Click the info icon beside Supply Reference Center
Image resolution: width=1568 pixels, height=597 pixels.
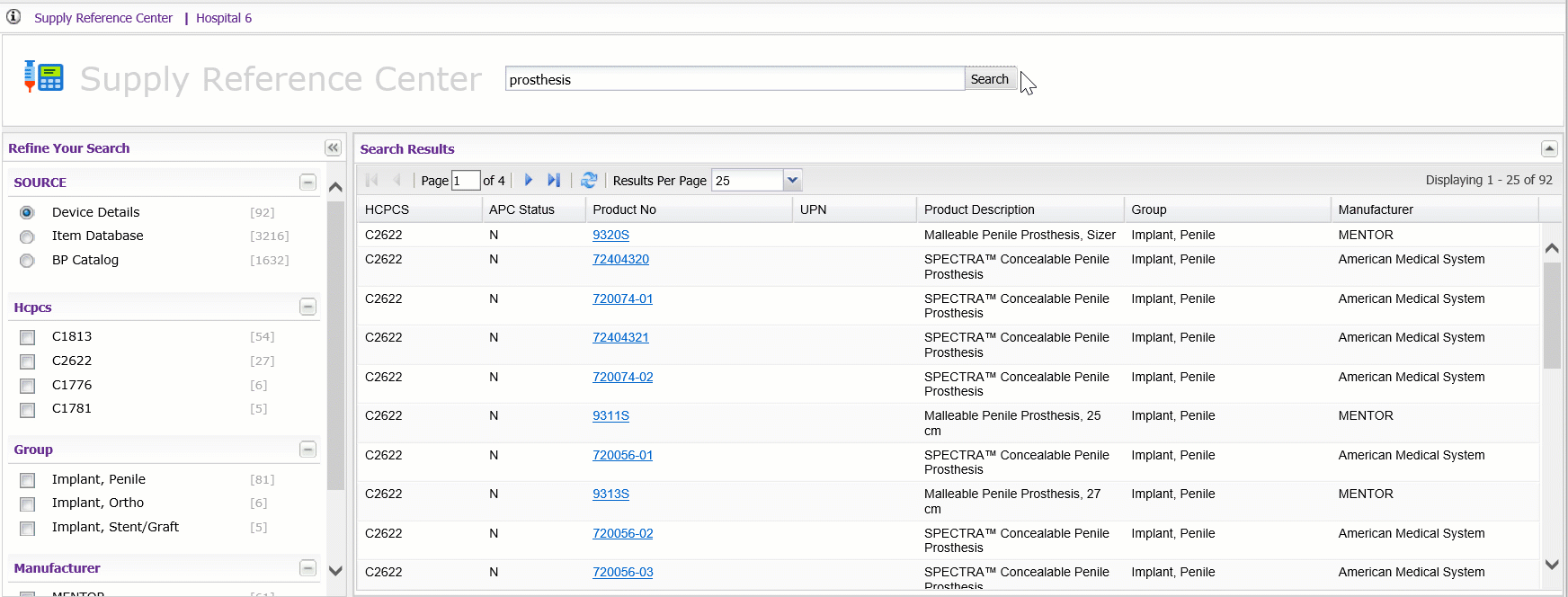tap(13, 17)
